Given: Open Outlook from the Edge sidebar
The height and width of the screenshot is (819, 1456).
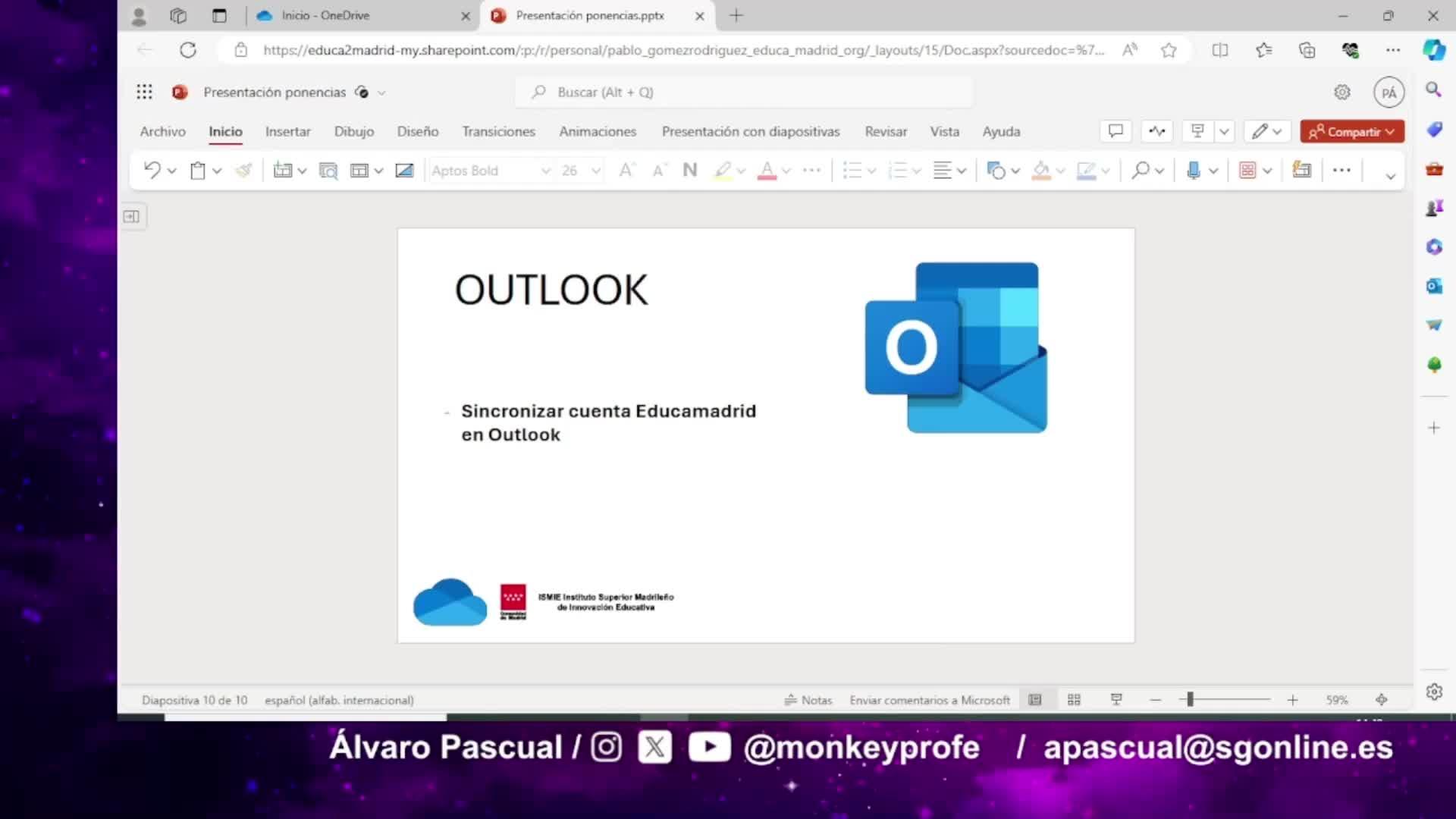Looking at the screenshot, I should click(x=1433, y=286).
